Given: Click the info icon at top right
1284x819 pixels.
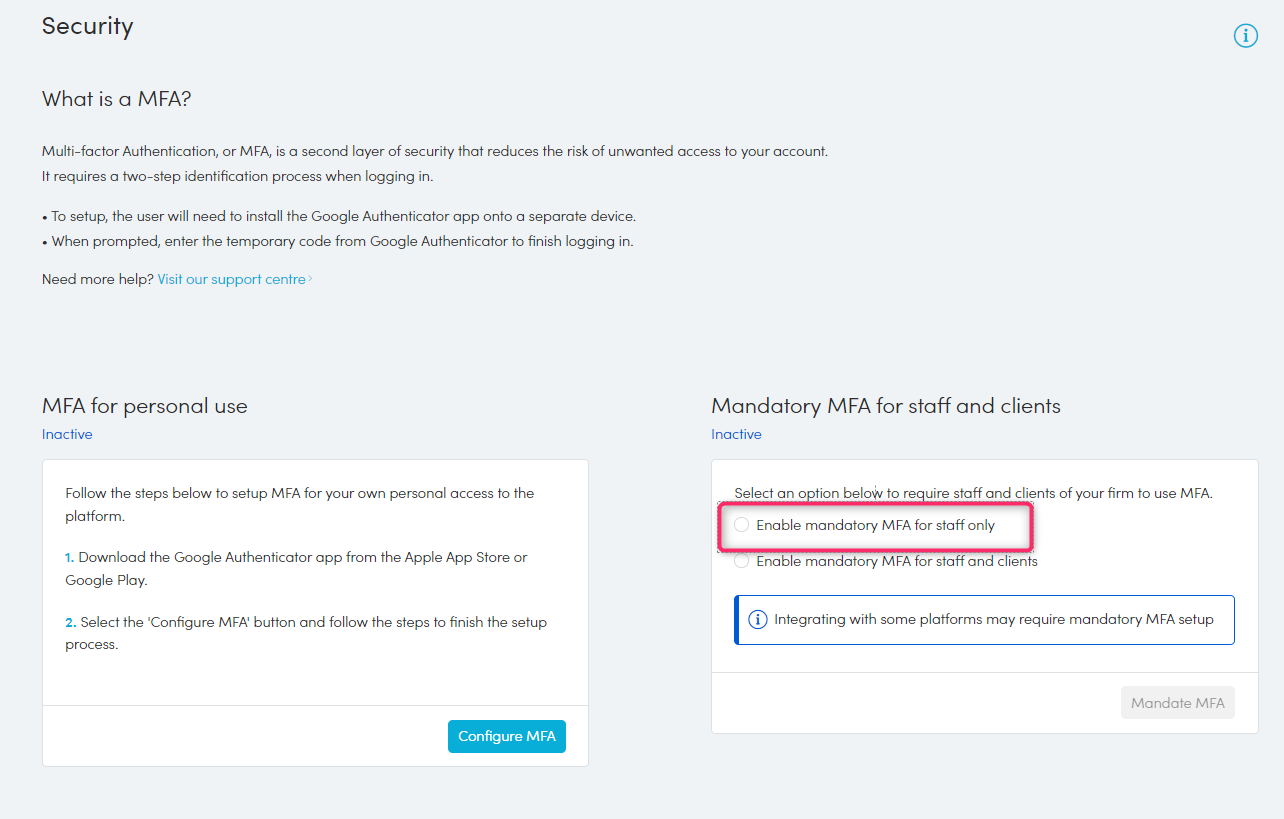Looking at the screenshot, I should 1245,36.
